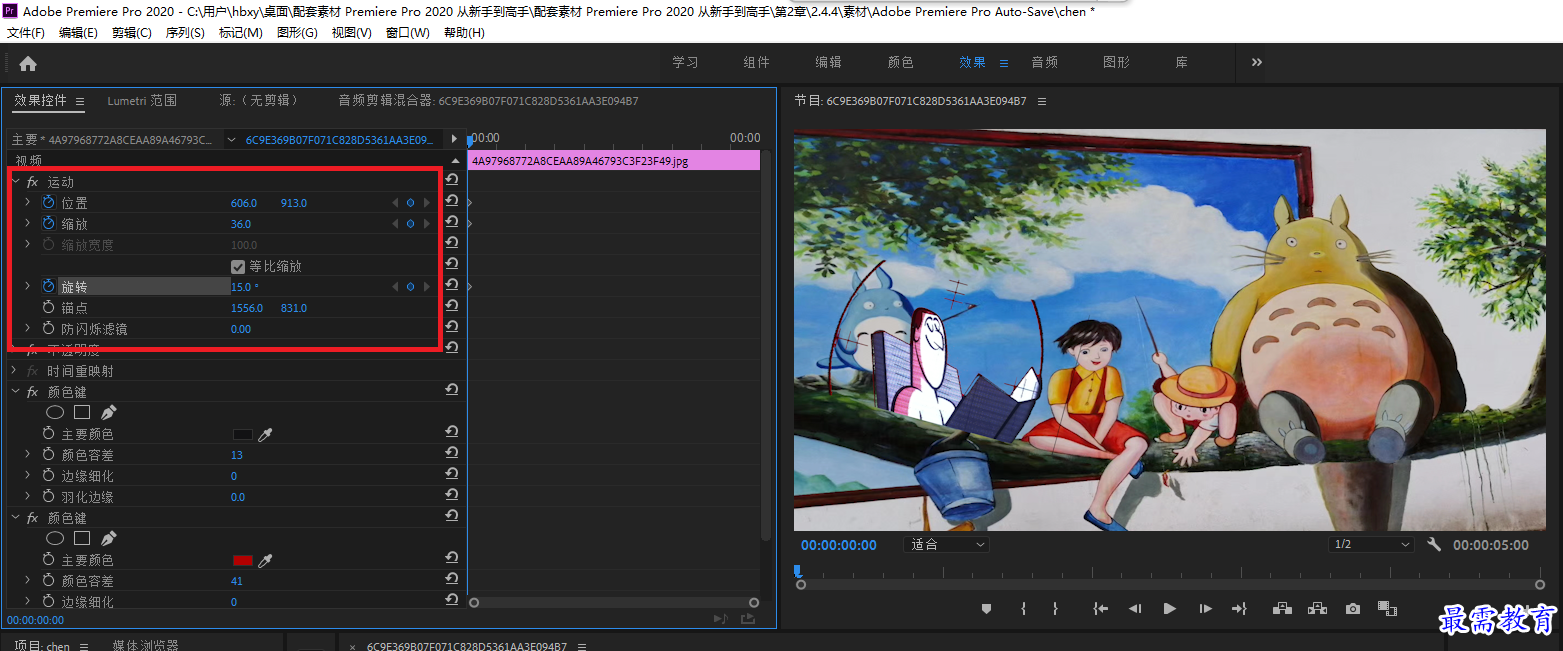
Task: Reset the 运动 effect
Action: [x=452, y=180]
